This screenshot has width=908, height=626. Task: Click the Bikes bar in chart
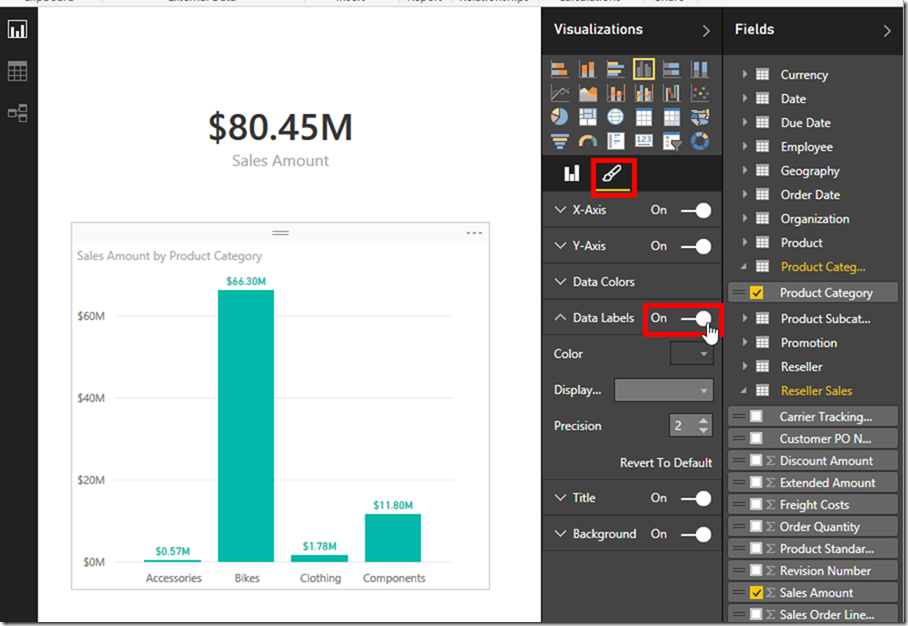coord(246,426)
